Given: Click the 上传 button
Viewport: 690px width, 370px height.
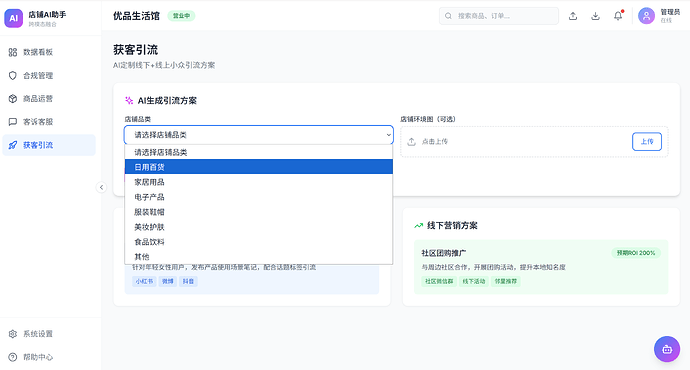Looking at the screenshot, I should (x=647, y=142).
